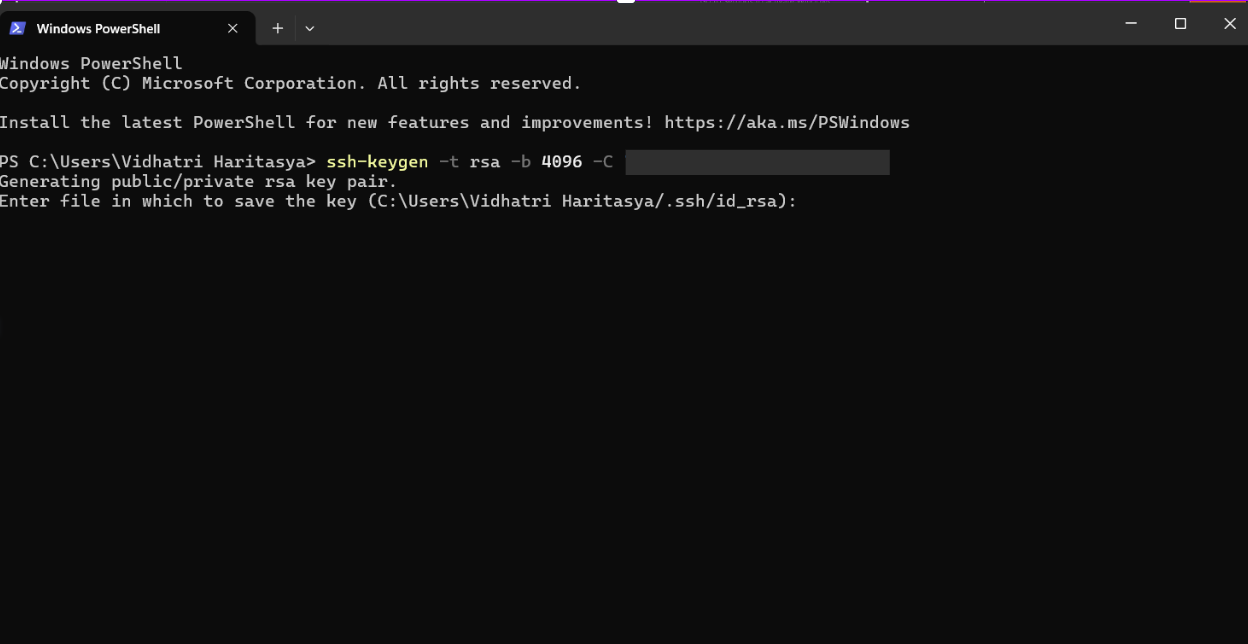Click the 4096 bit-size value
This screenshot has width=1248, height=644.
[561, 162]
